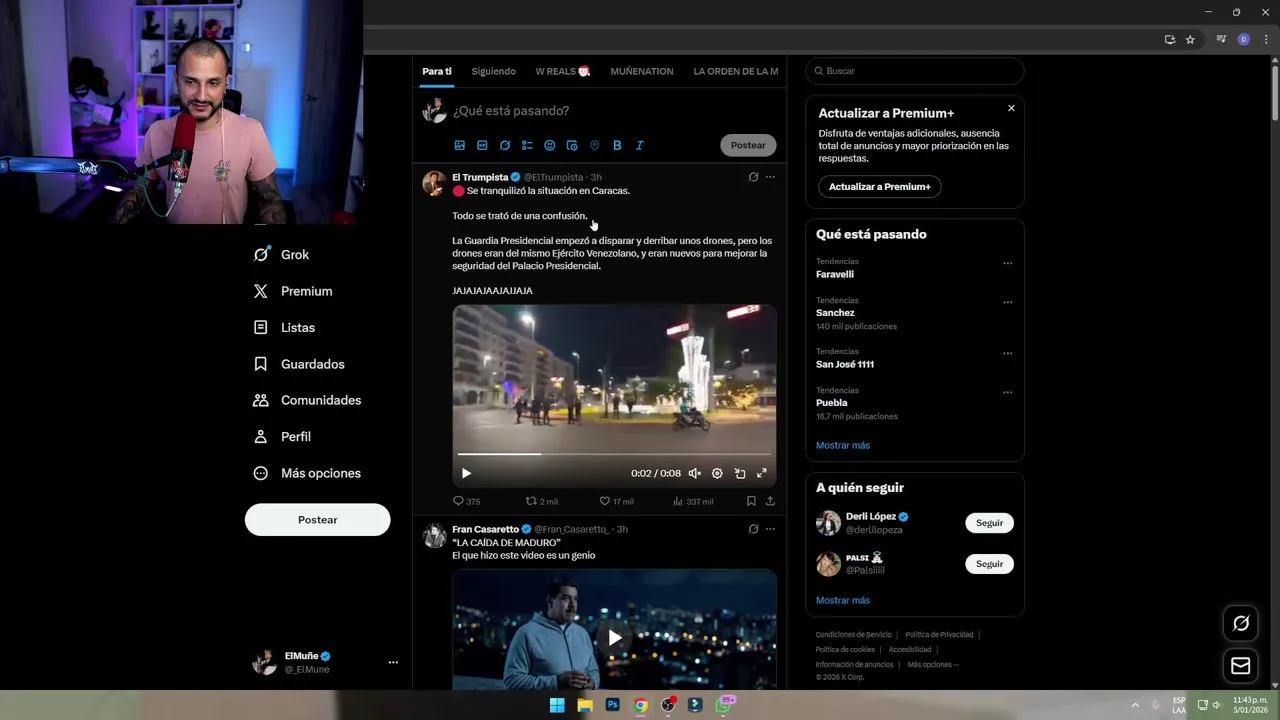This screenshot has width=1280, height=720.
Task: Click the large Postear sidebar button
Action: (318, 520)
